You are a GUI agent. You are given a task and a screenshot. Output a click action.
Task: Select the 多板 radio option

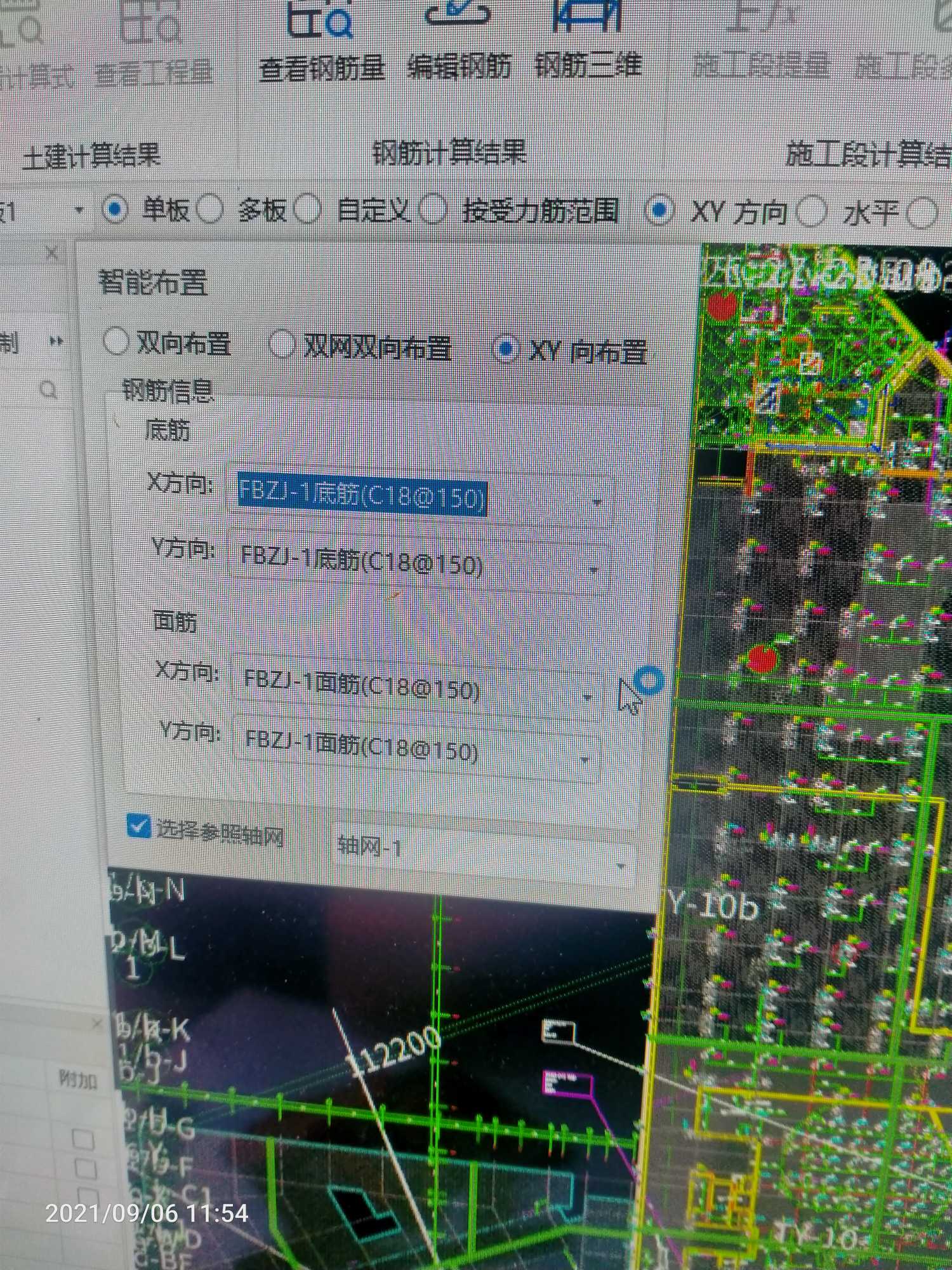210,209
